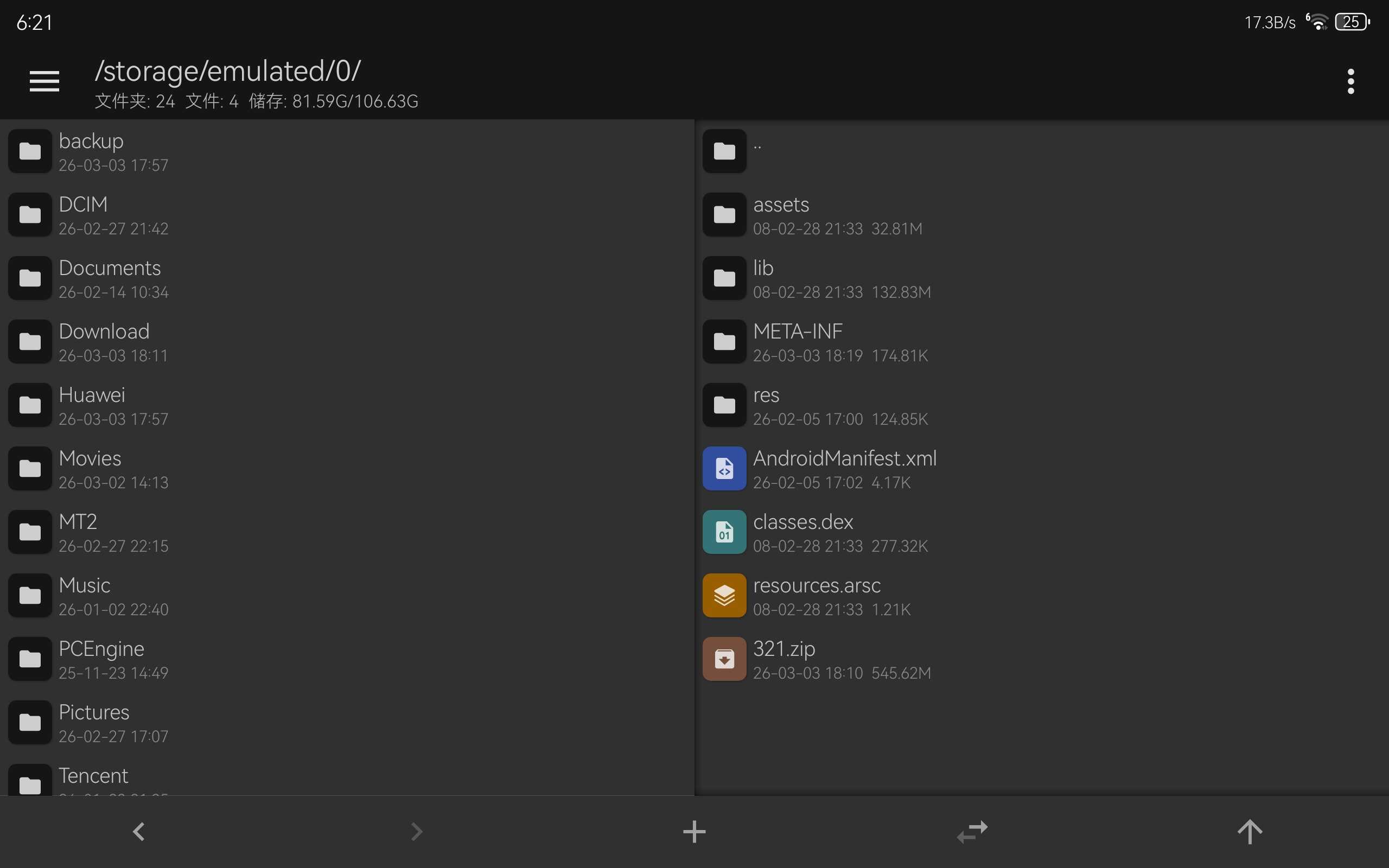Tap the up arrow to parent directory
This screenshot has height=868, width=1389.
(x=1250, y=831)
